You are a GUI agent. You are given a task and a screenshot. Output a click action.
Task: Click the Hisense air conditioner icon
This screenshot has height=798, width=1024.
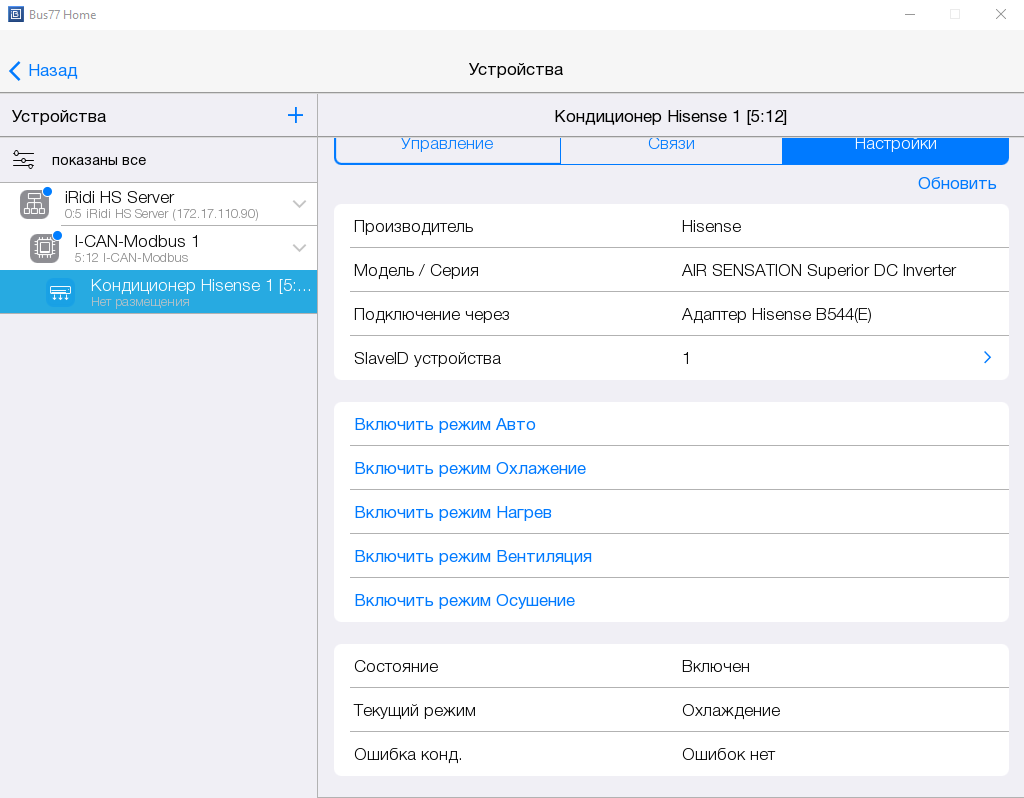60,293
